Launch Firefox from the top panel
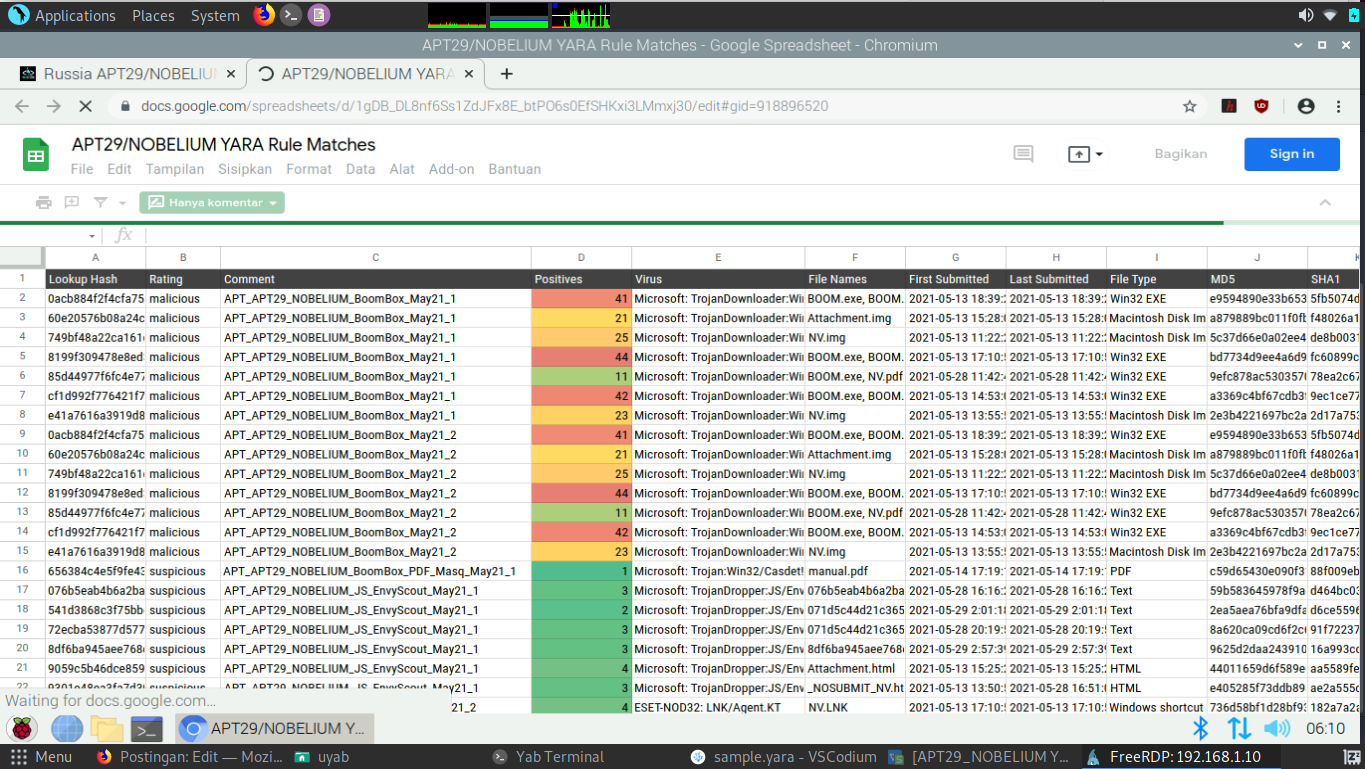The width and height of the screenshot is (1365, 769). tap(264, 15)
